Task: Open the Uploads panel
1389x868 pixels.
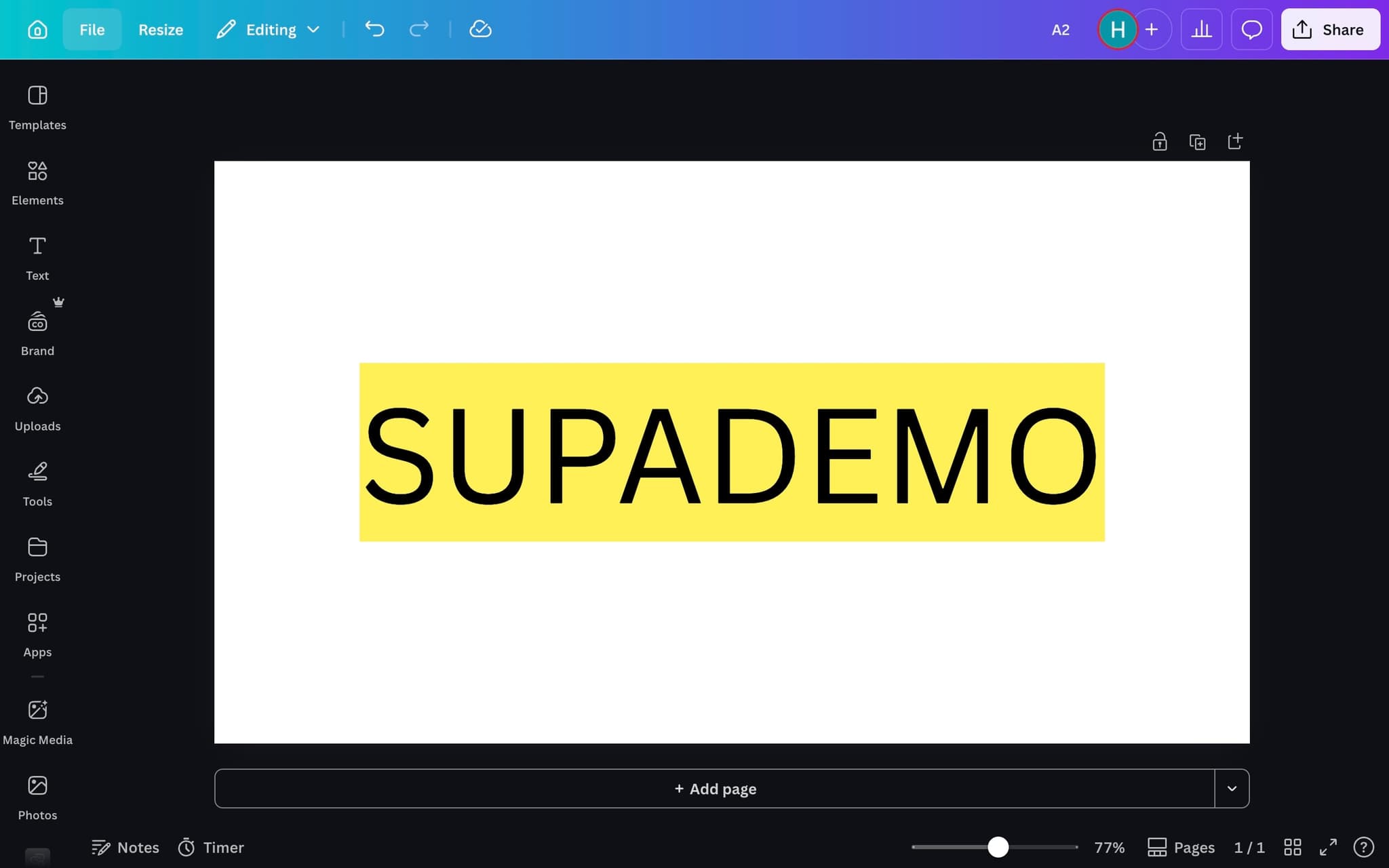Action: pyautogui.click(x=37, y=409)
